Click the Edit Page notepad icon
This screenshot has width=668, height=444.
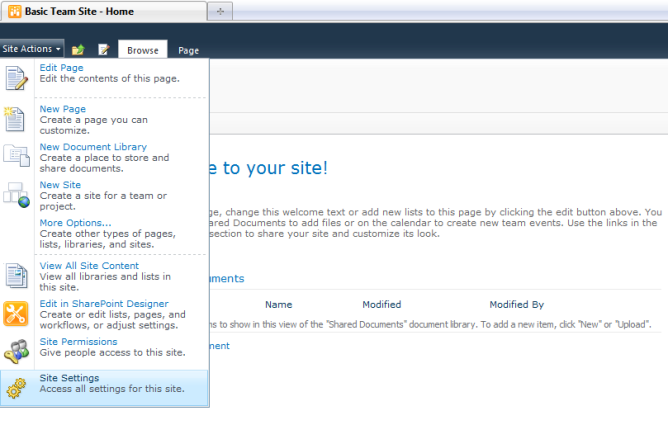tap(17, 78)
